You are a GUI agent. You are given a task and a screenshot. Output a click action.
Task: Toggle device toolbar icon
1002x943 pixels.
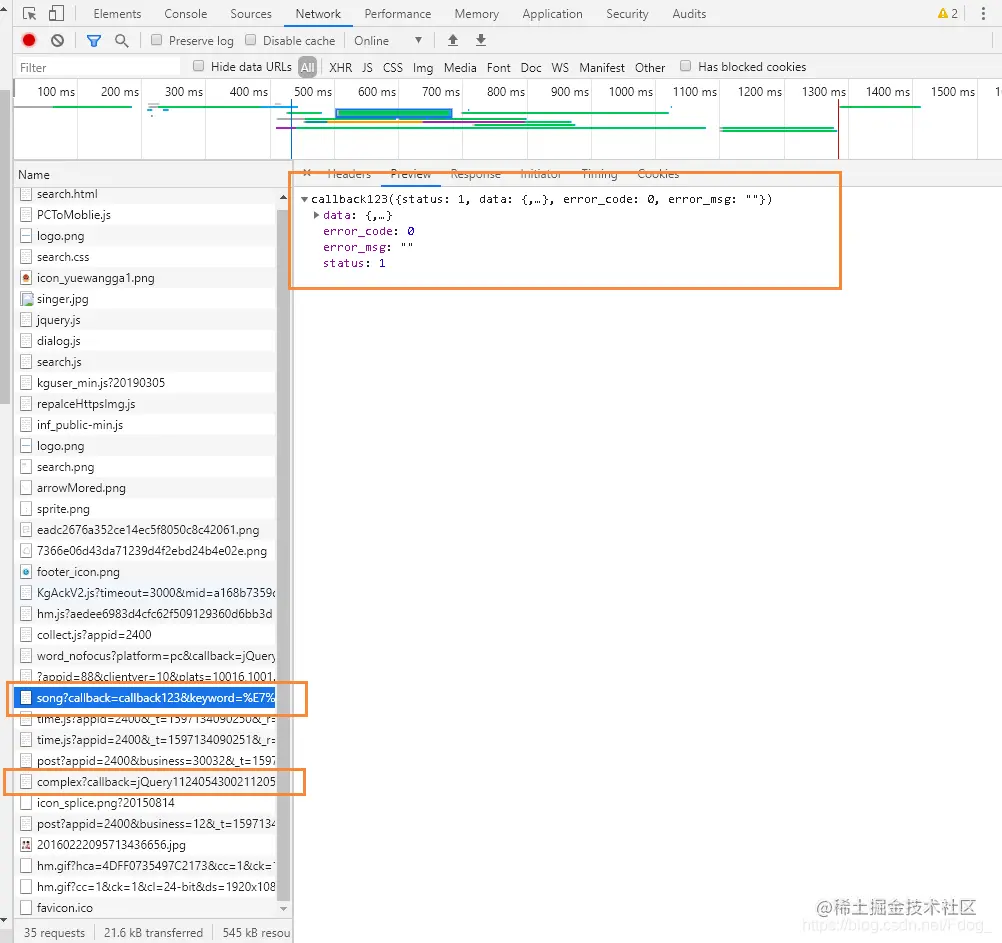point(57,13)
